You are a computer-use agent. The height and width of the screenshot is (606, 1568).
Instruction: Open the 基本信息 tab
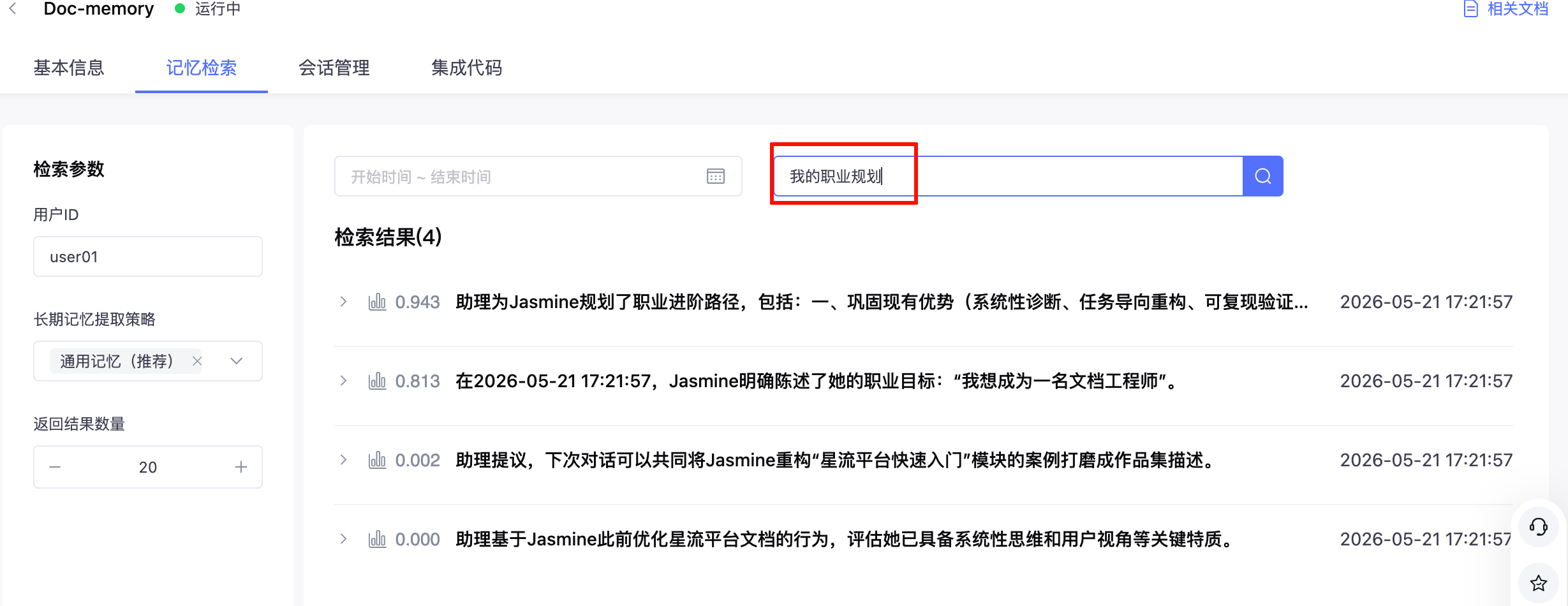point(69,68)
